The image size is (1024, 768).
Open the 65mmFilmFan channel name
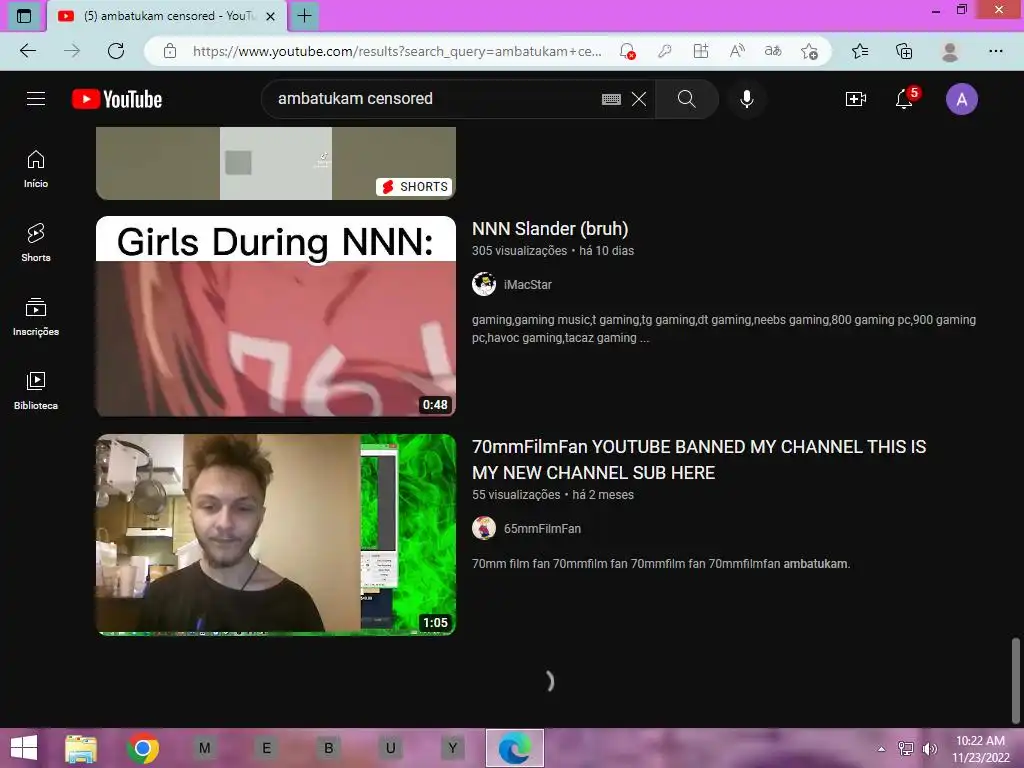(542, 529)
